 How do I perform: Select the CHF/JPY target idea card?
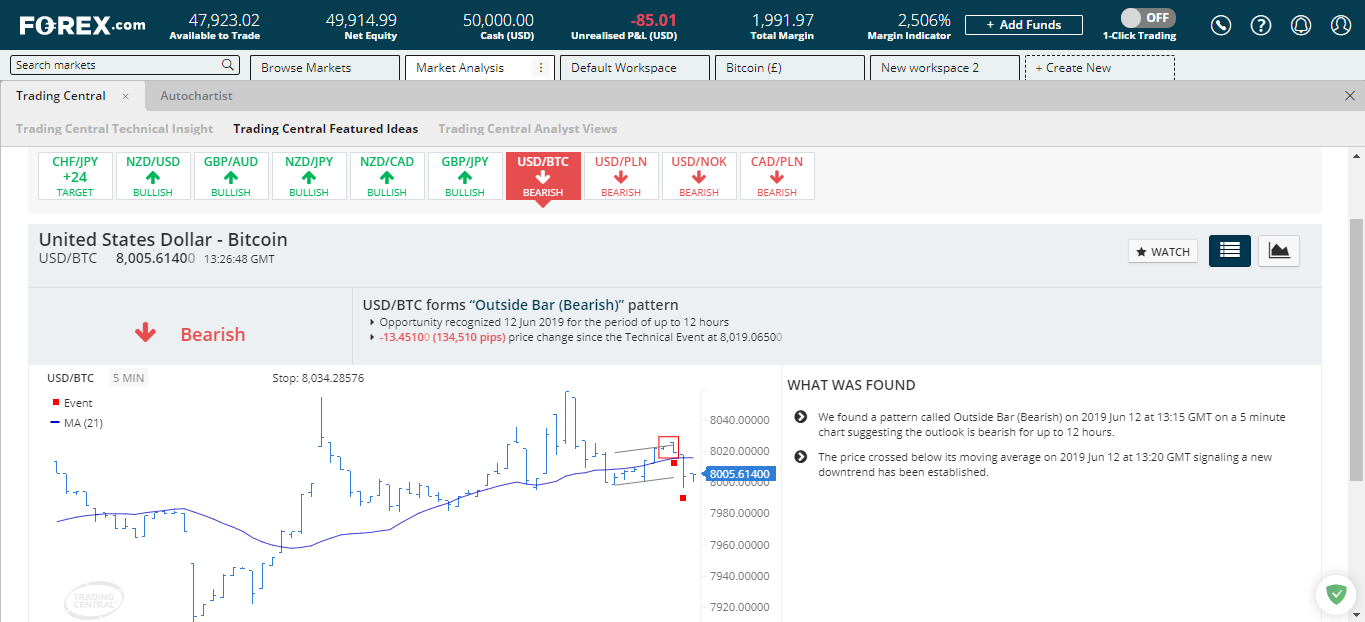point(75,176)
